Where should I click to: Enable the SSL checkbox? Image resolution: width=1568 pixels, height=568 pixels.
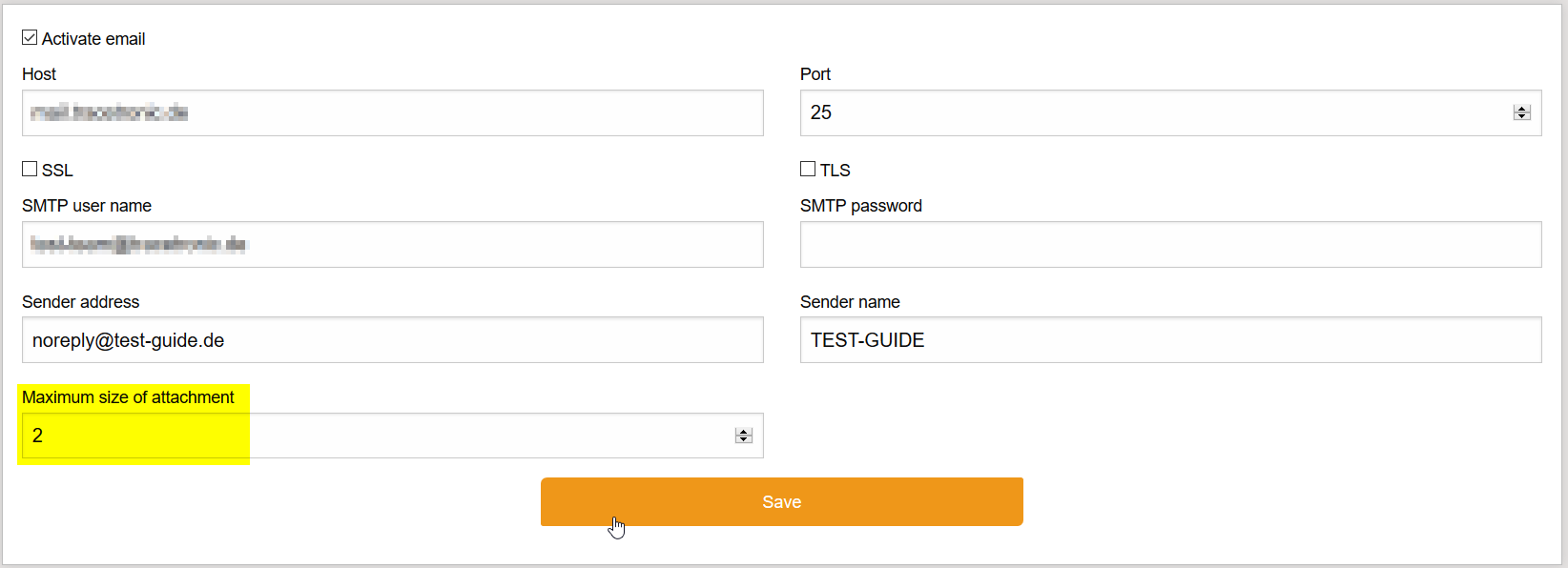pos(30,169)
